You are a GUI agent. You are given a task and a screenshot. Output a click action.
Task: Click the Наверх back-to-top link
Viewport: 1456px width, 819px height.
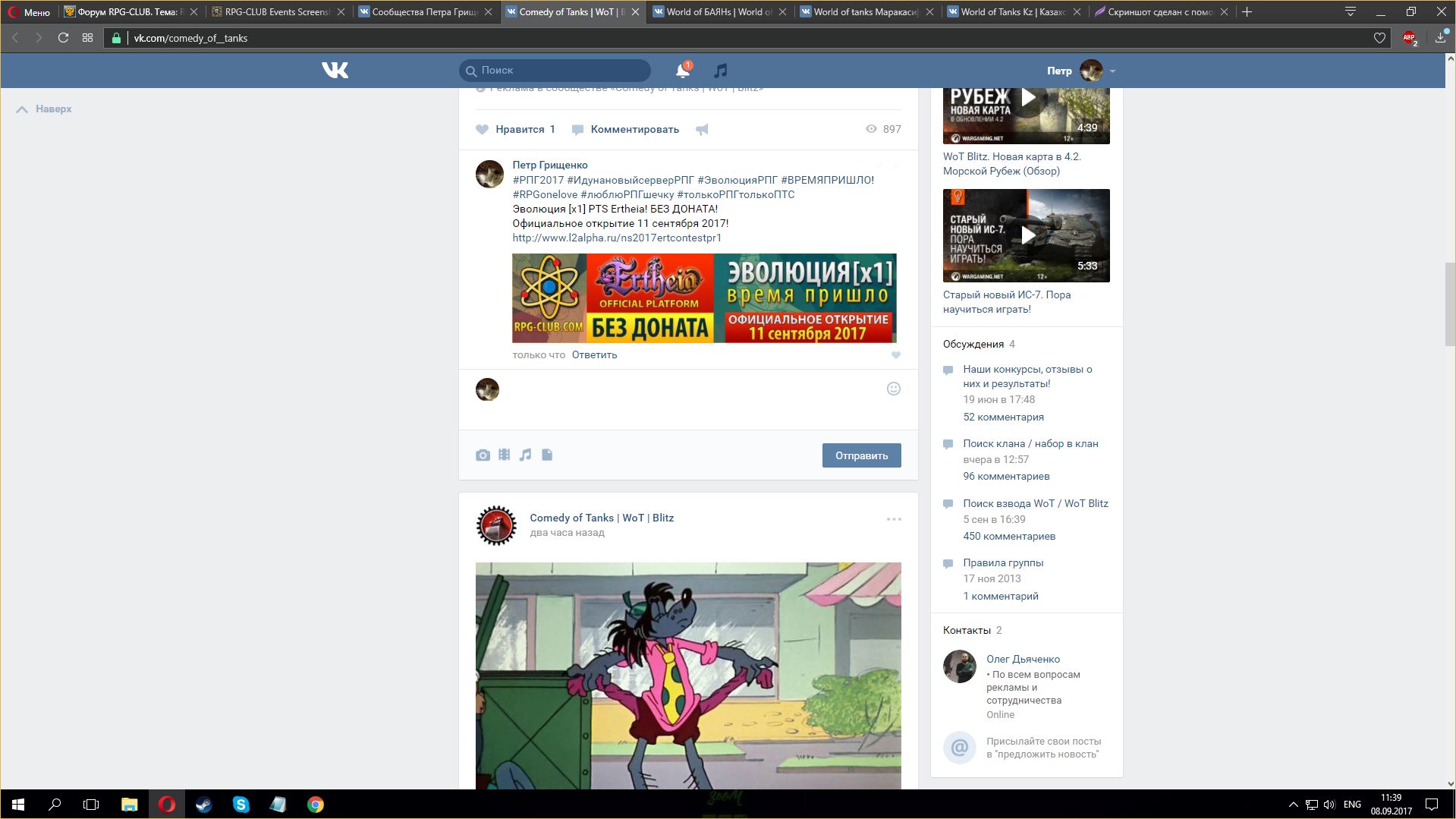click(44, 109)
